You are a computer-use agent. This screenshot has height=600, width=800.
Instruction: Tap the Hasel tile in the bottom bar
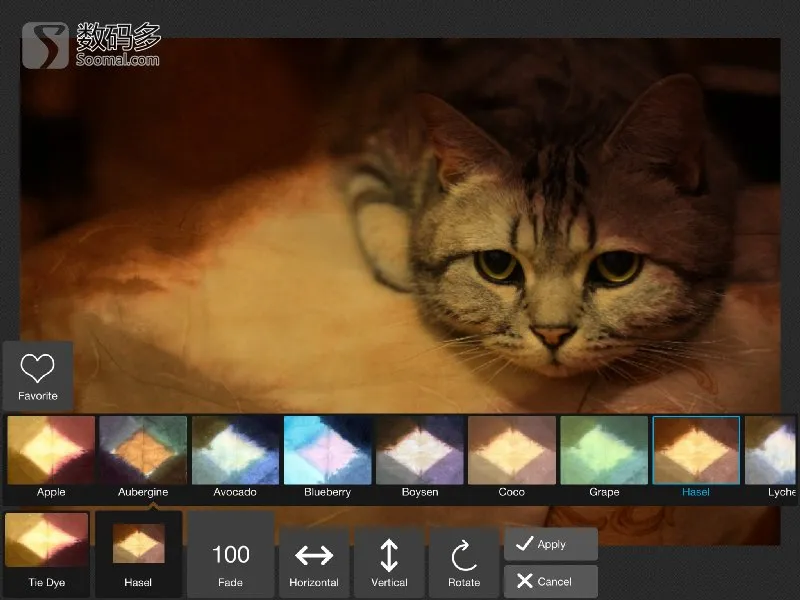[x=138, y=555]
